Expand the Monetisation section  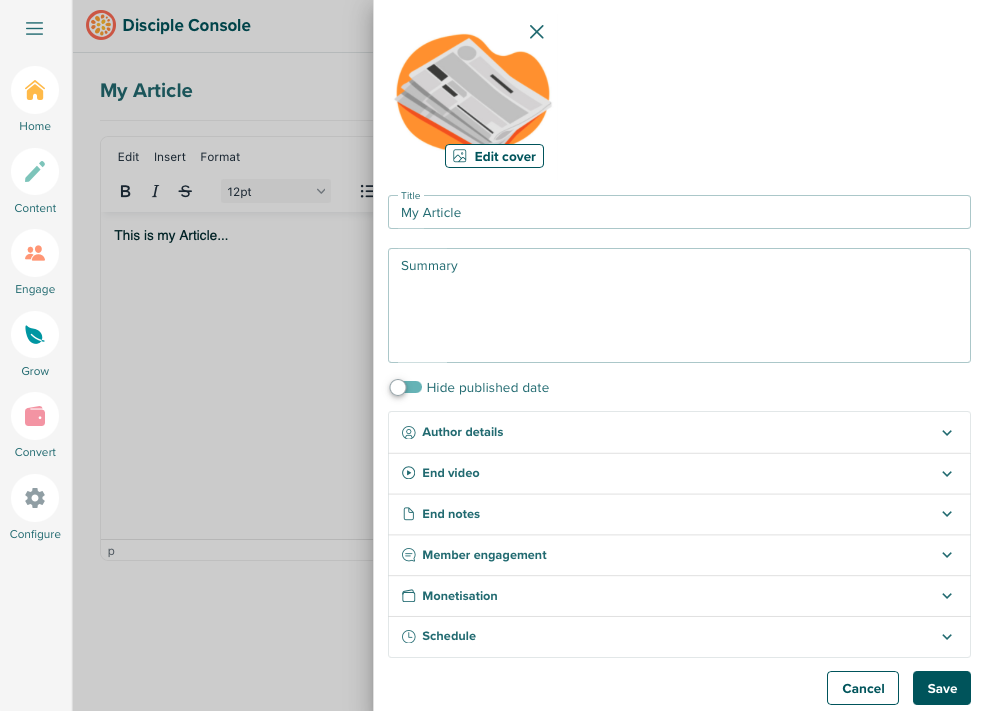pyautogui.click(x=679, y=596)
